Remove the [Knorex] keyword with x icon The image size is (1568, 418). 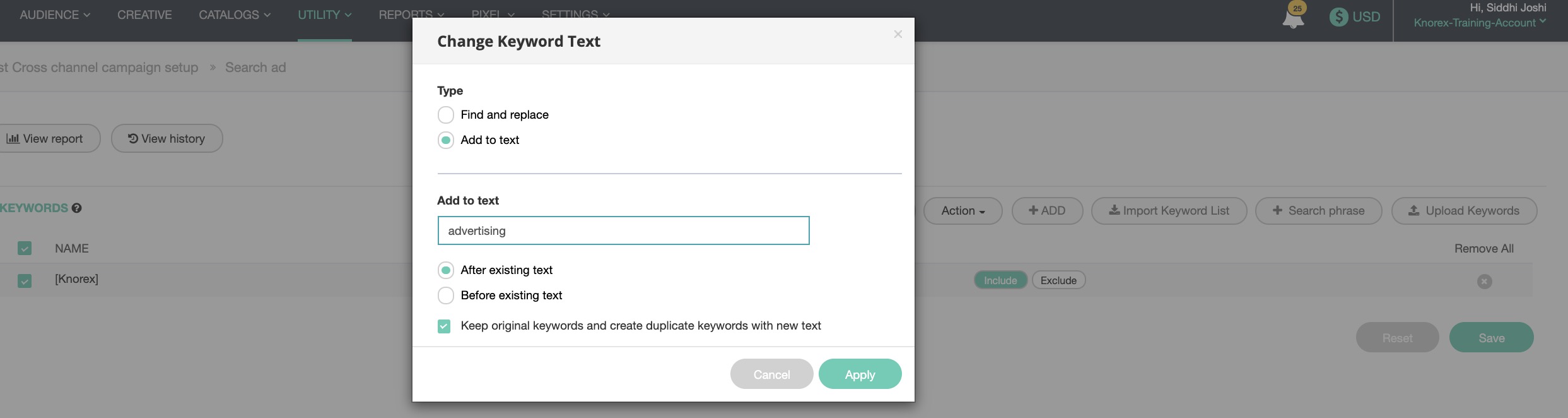tap(1484, 282)
